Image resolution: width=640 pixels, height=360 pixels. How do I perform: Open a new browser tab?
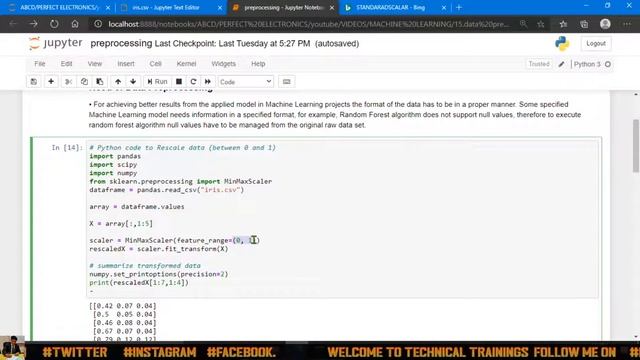coord(459,7)
